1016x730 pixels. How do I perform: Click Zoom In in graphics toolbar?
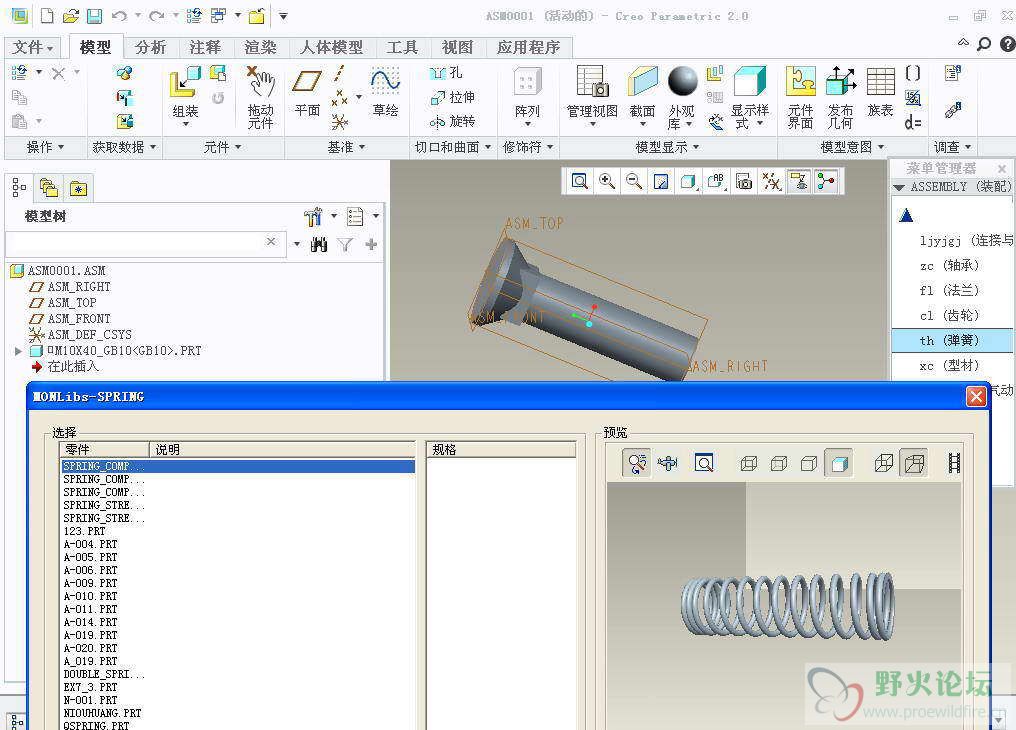point(607,181)
